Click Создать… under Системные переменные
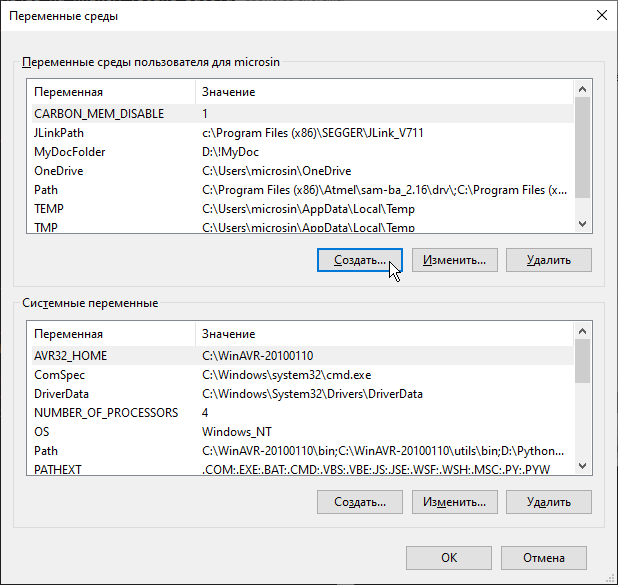 click(360, 502)
